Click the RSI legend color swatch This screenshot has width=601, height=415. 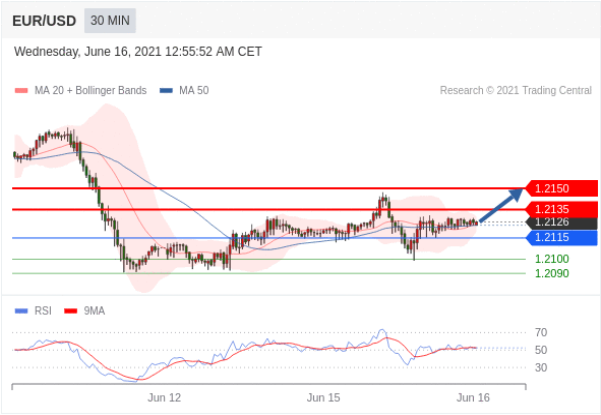pos(21,311)
